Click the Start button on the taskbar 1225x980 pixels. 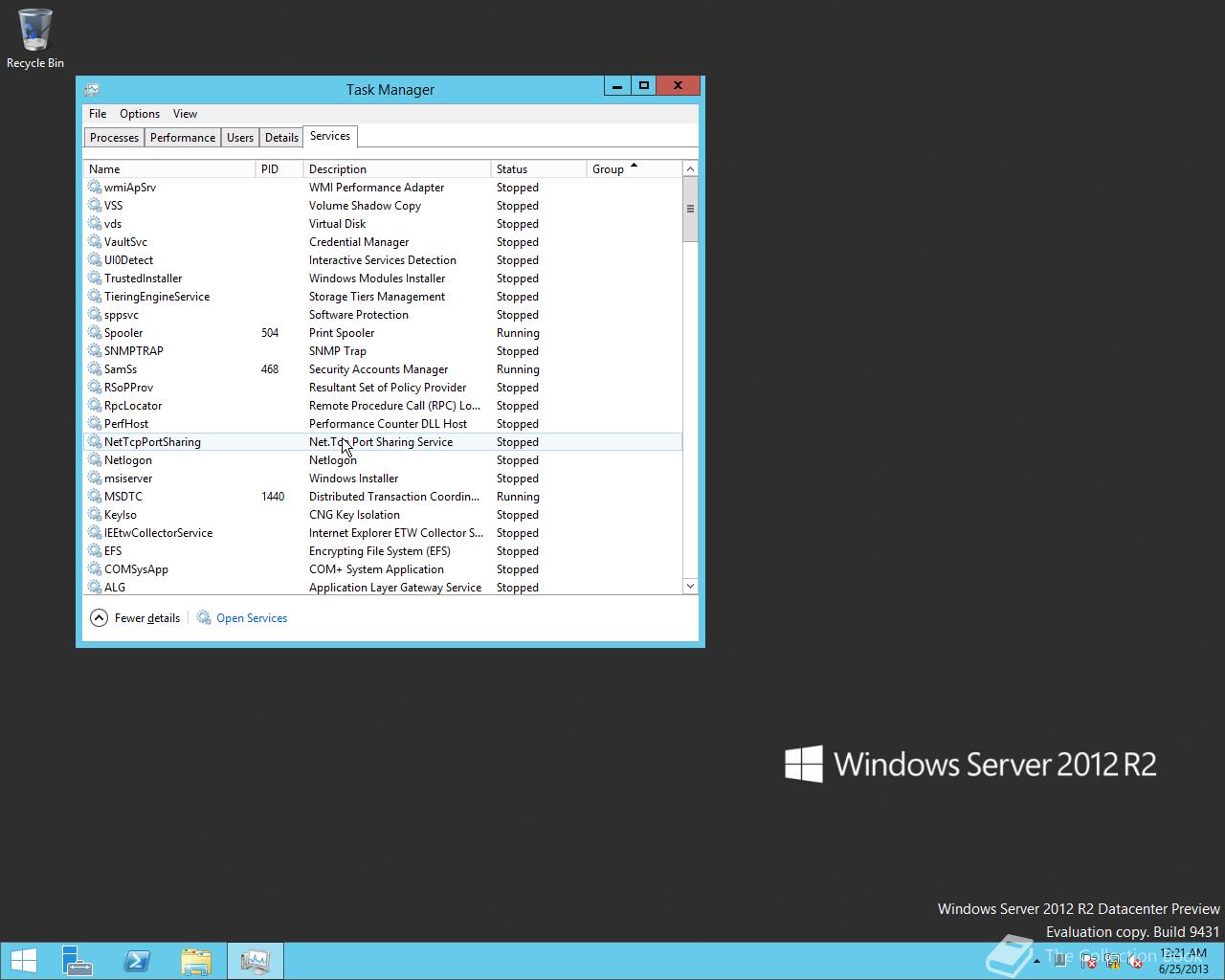coord(23,961)
